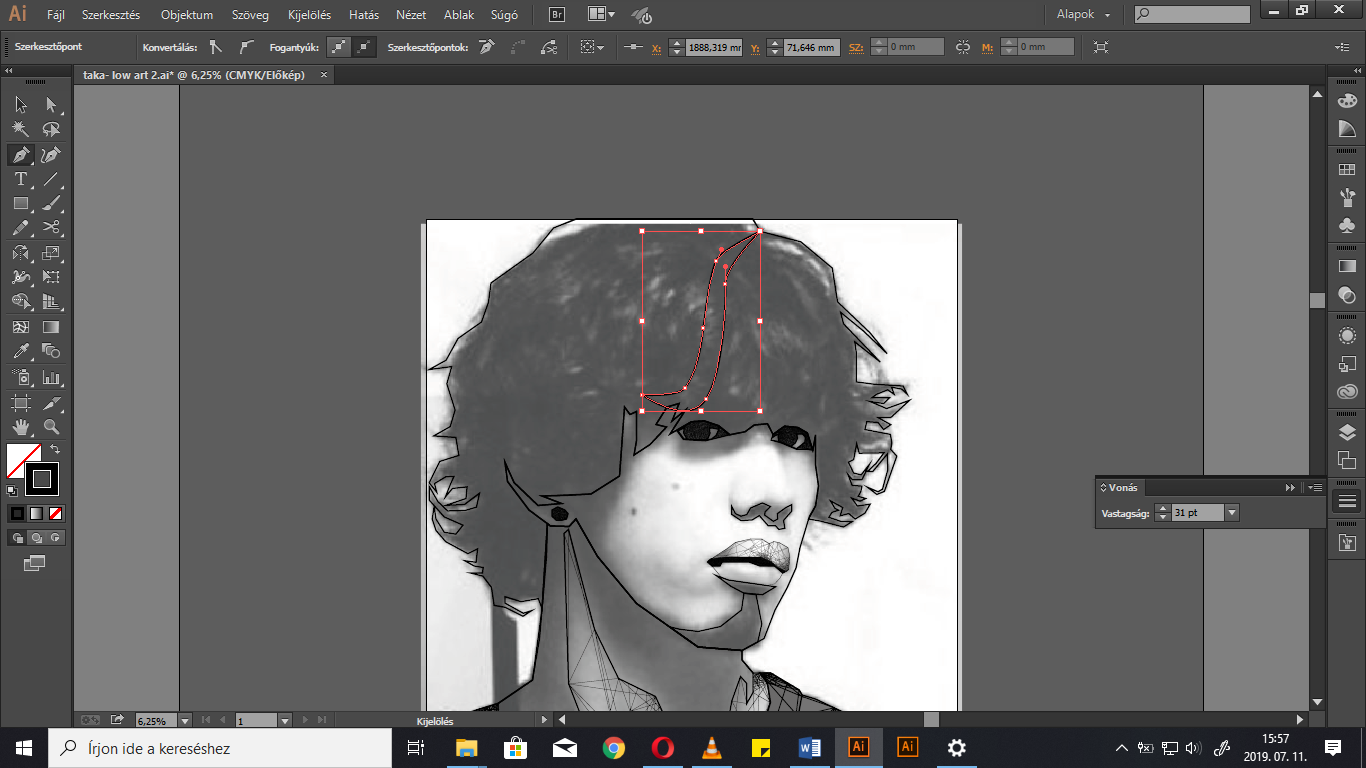
Task: Select the Direct Selection (white arrow) tool
Action: (x=51, y=104)
